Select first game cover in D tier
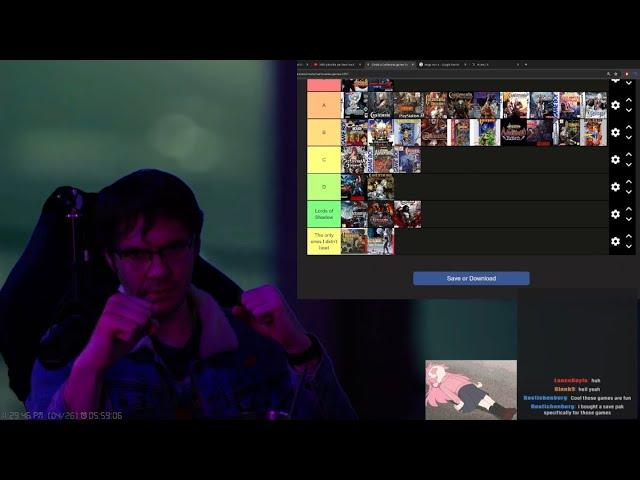The height and width of the screenshot is (480, 640). [354, 187]
